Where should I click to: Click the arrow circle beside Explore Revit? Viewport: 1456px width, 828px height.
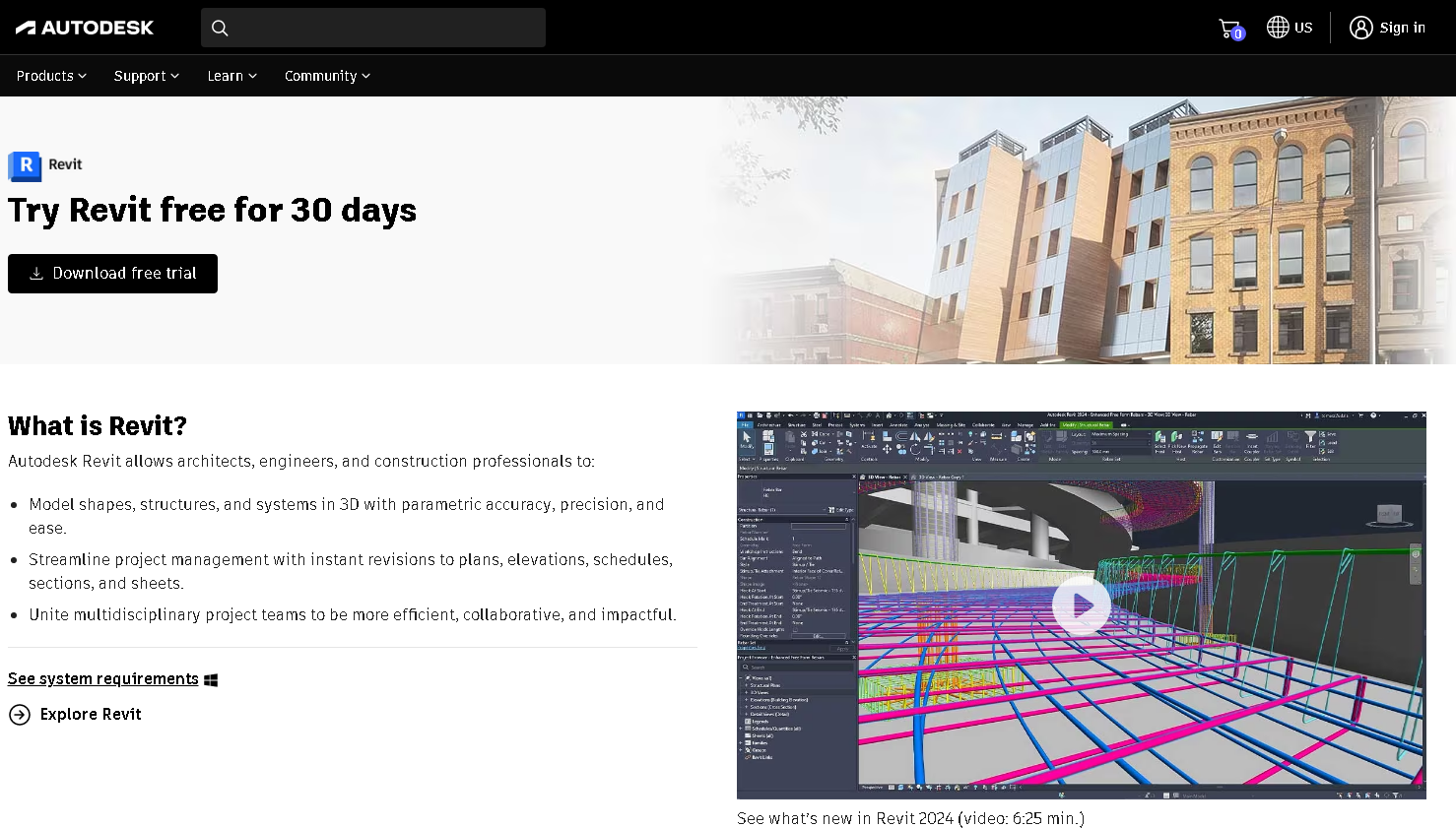20,715
